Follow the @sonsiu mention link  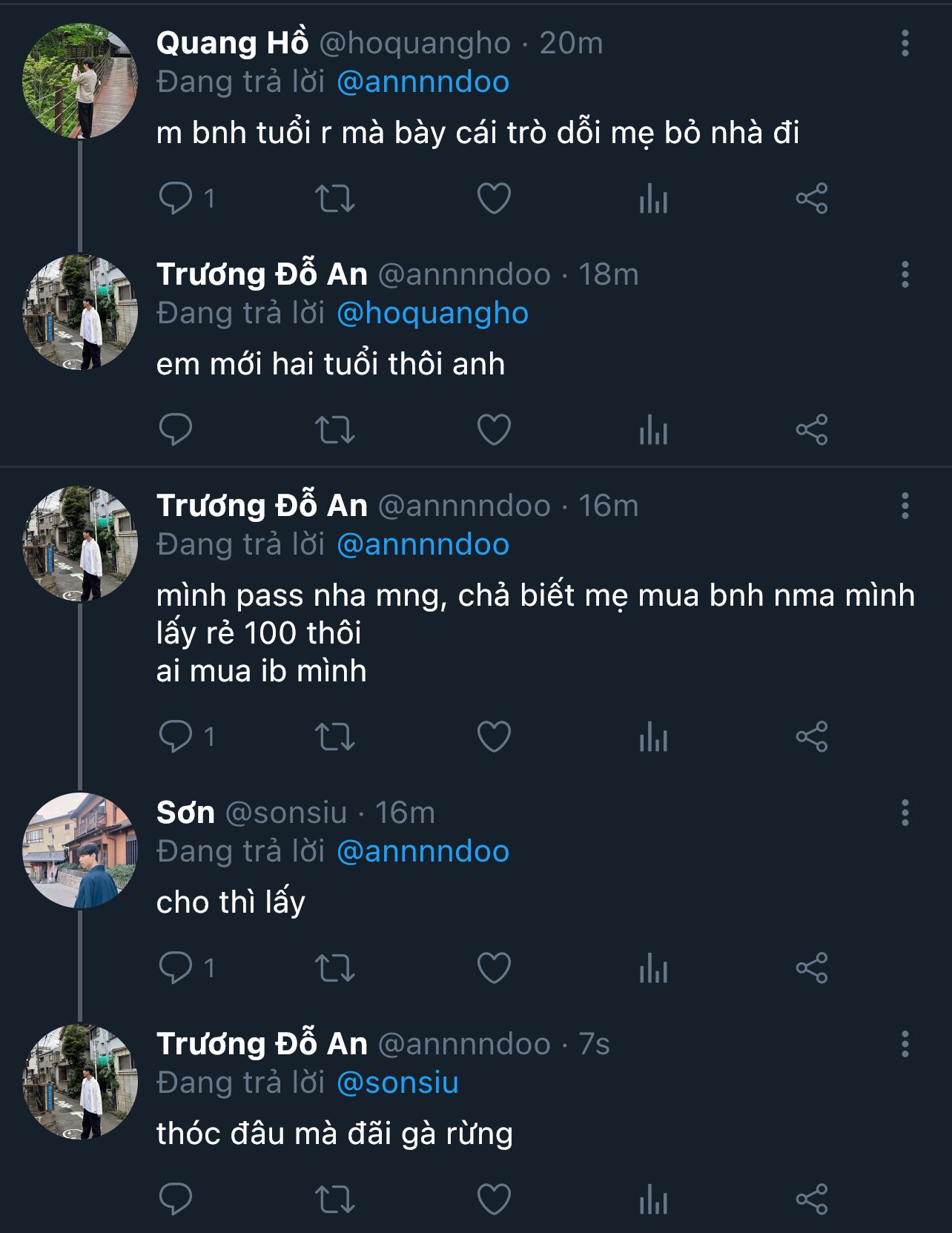pyautogui.click(x=397, y=1082)
